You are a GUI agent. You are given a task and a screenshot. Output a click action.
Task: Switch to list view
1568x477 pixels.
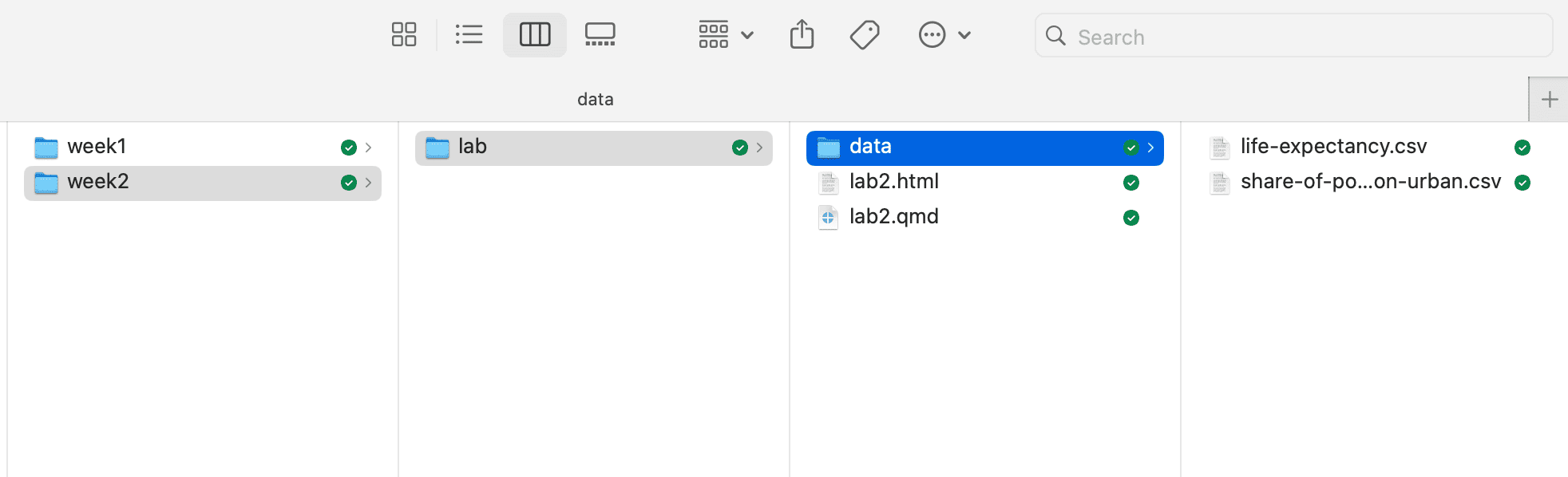(469, 34)
